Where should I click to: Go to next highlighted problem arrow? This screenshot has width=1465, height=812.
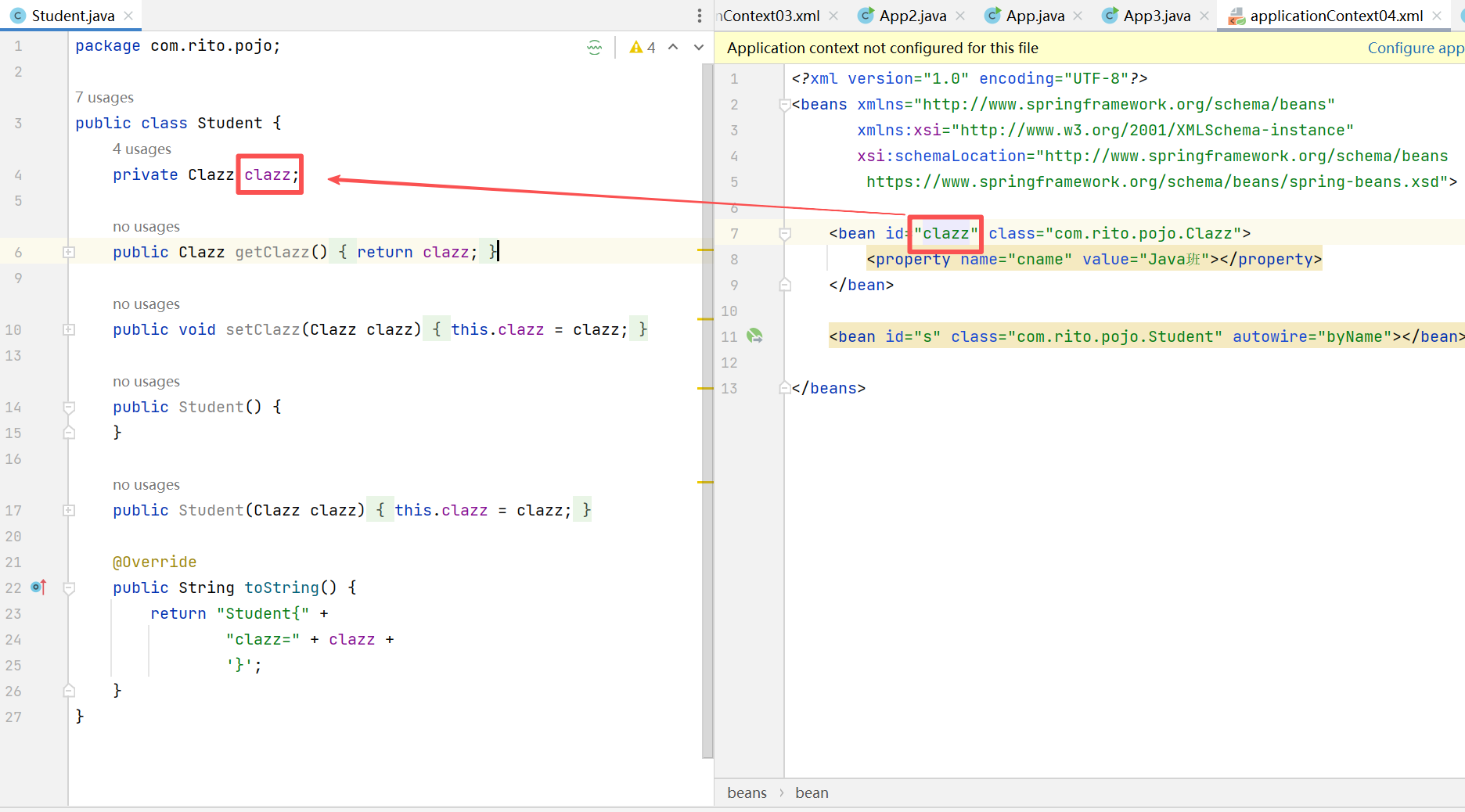coord(699,47)
